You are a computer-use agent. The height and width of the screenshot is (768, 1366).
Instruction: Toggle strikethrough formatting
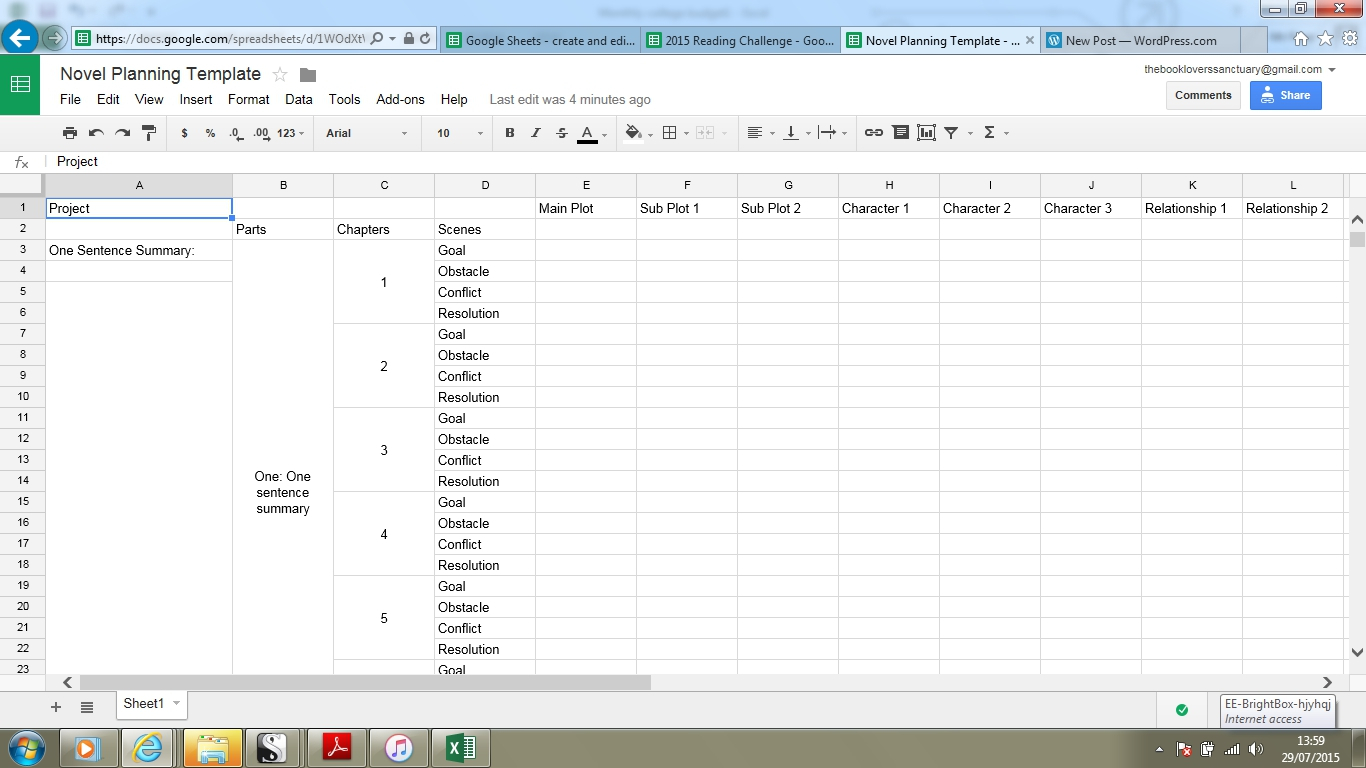click(x=561, y=133)
